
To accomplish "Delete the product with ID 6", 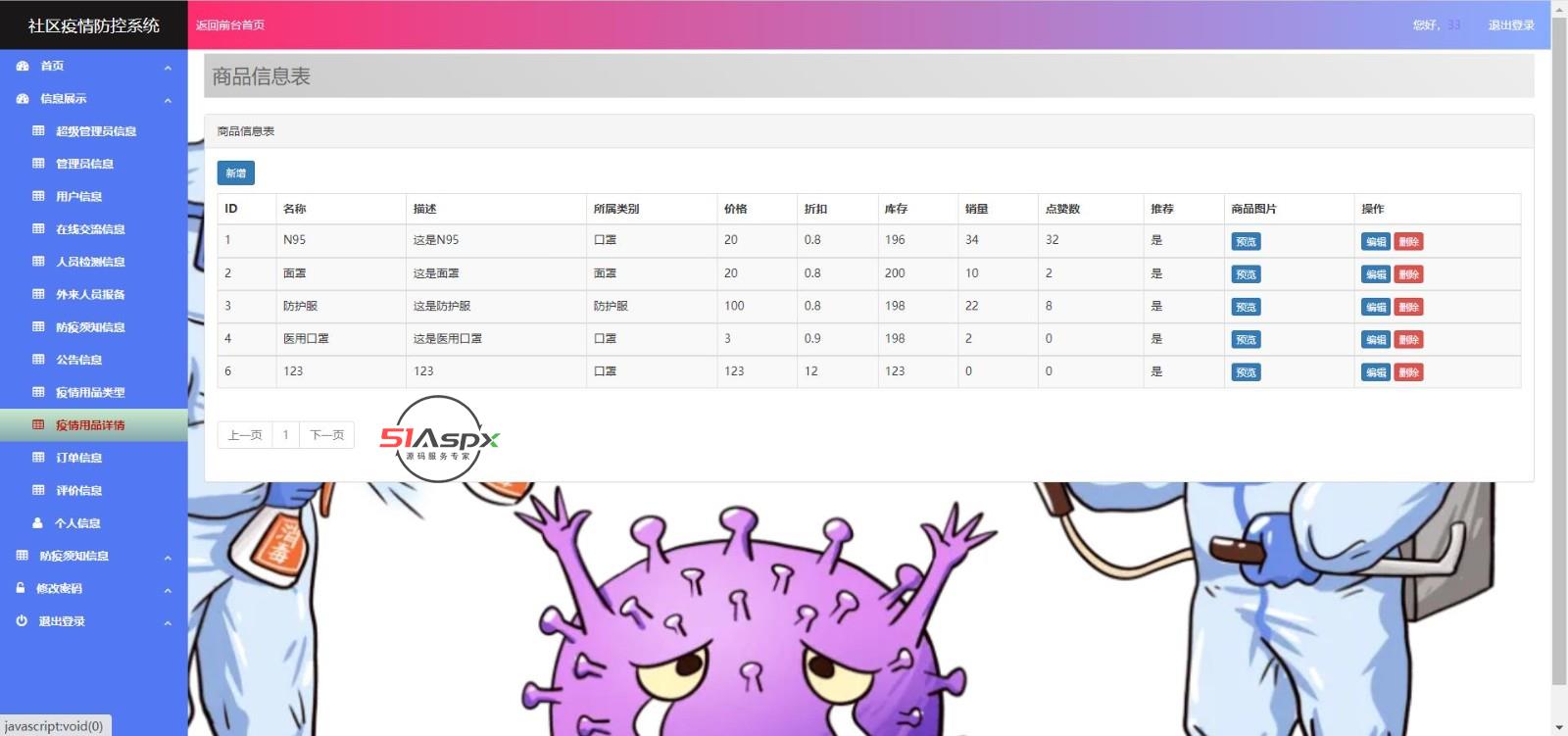I will (1408, 372).
